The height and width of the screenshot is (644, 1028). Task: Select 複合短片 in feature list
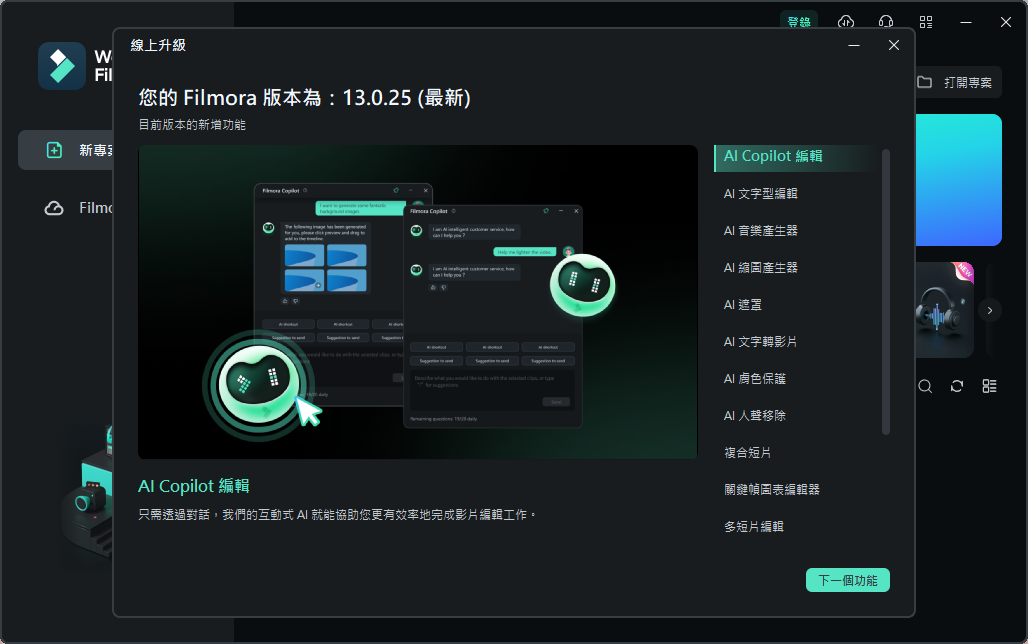pos(747,453)
